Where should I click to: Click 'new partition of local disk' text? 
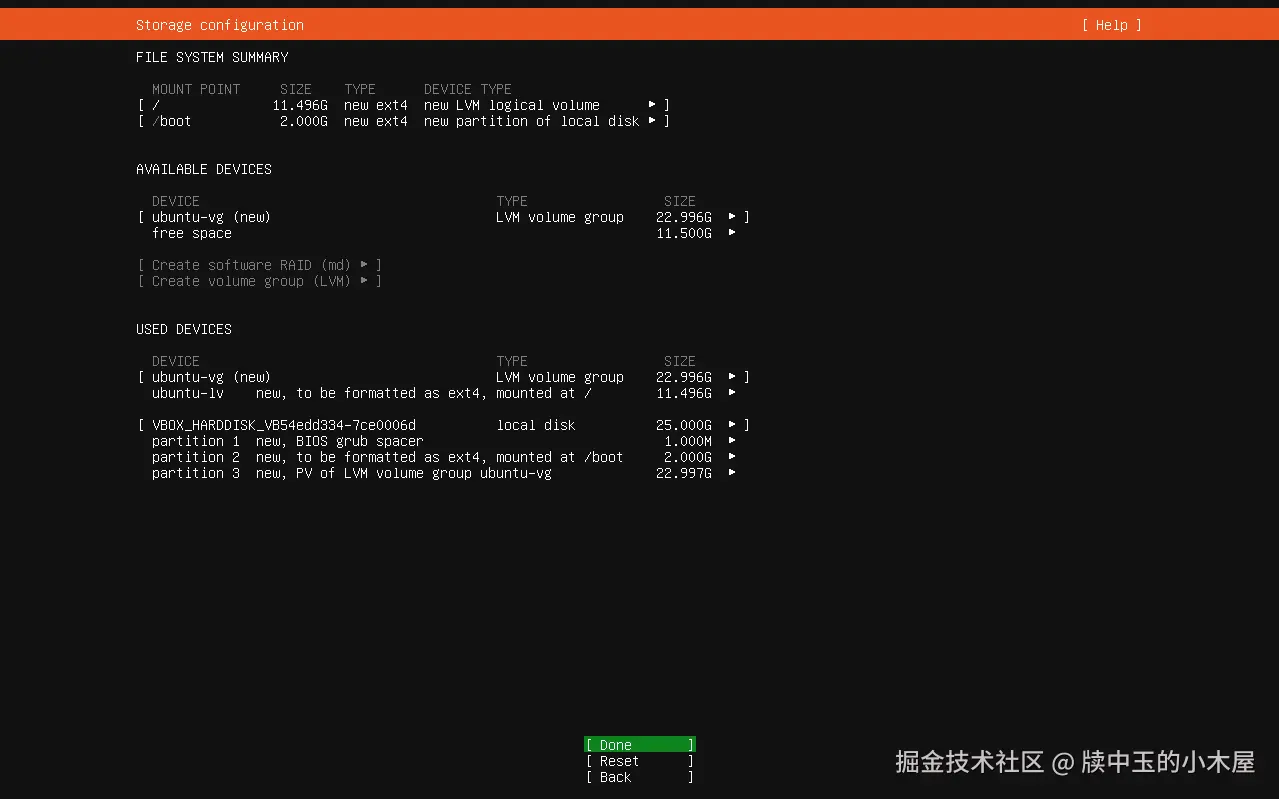pyautogui.click(x=532, y=121)
